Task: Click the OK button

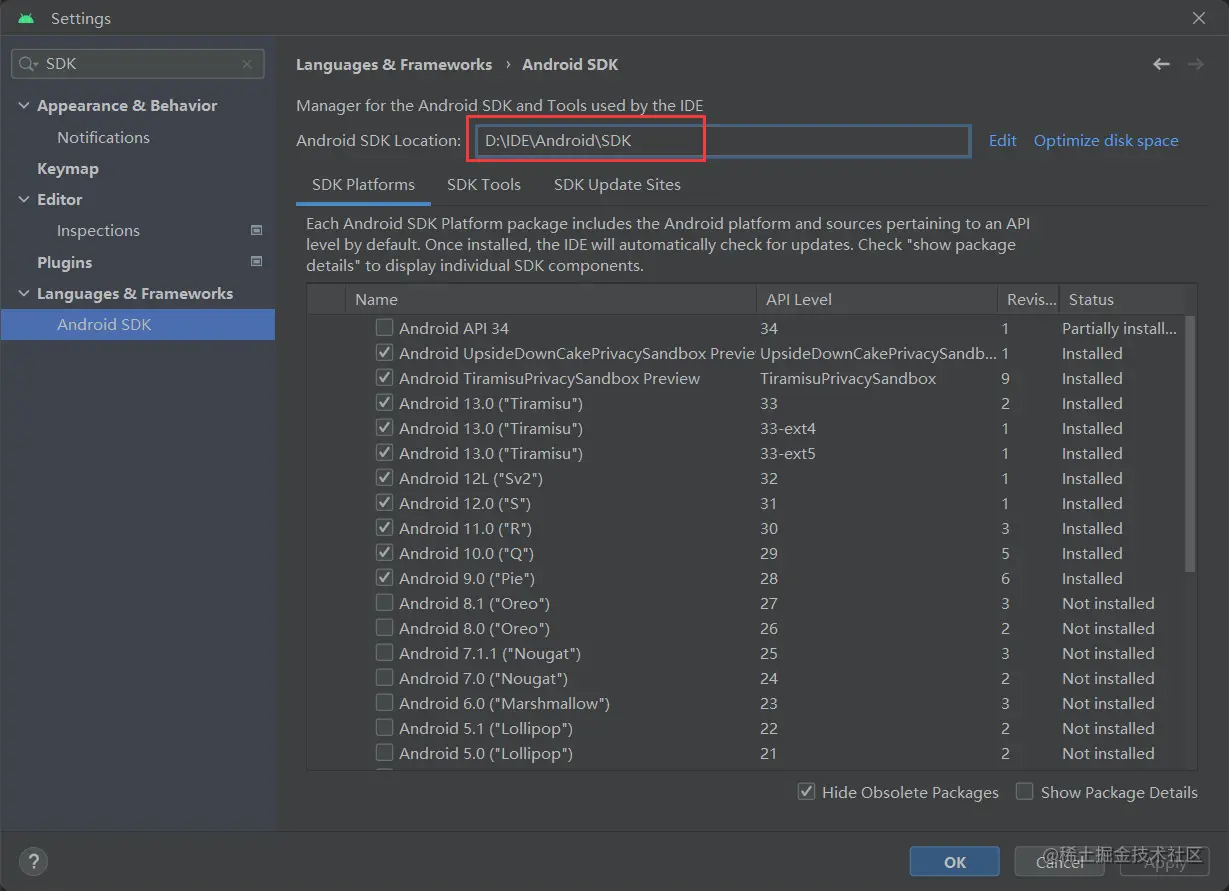Action: 955,862
